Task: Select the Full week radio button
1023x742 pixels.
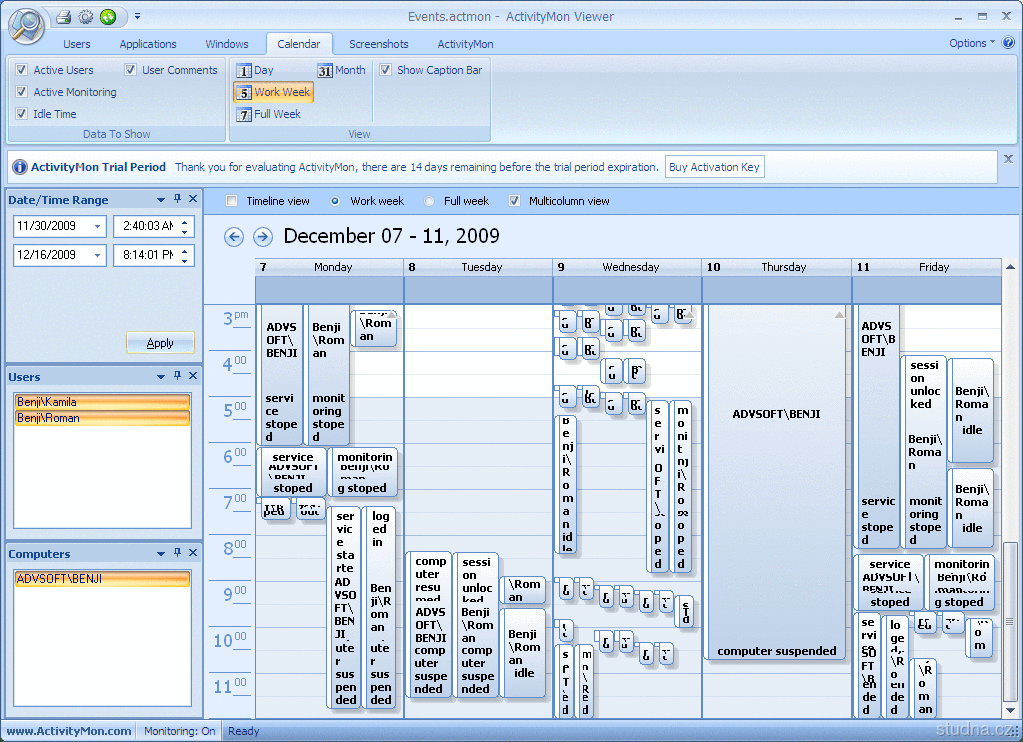Action: 430,201
